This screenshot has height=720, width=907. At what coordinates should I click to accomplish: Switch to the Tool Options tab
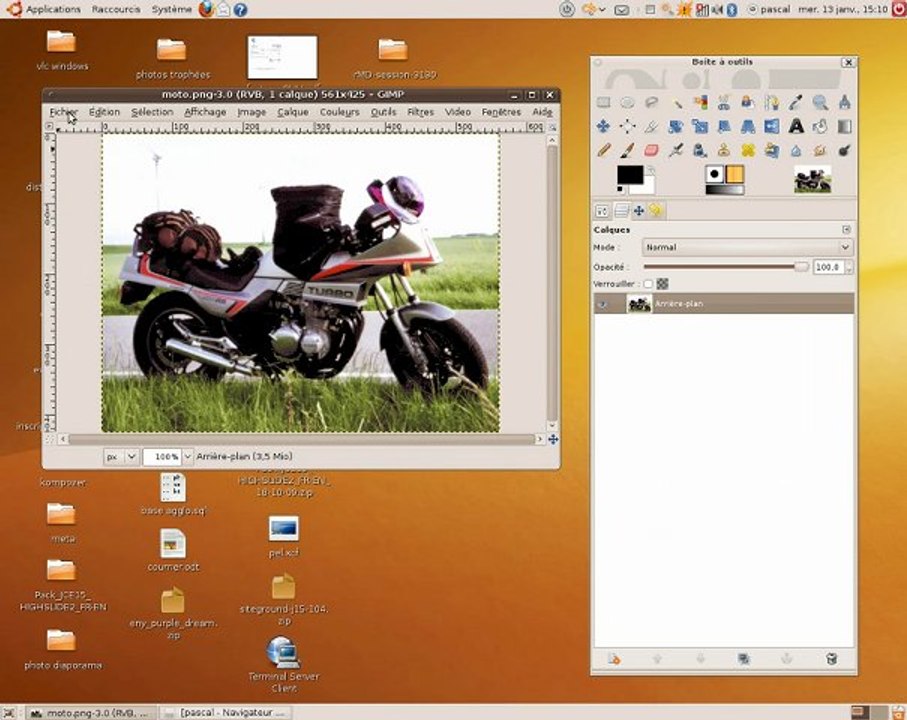602,211
